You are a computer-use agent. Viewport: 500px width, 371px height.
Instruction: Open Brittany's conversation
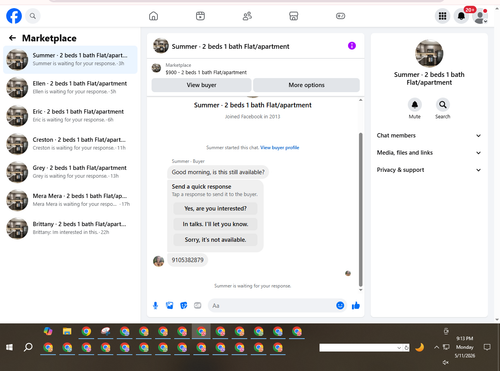click(70, 228)
